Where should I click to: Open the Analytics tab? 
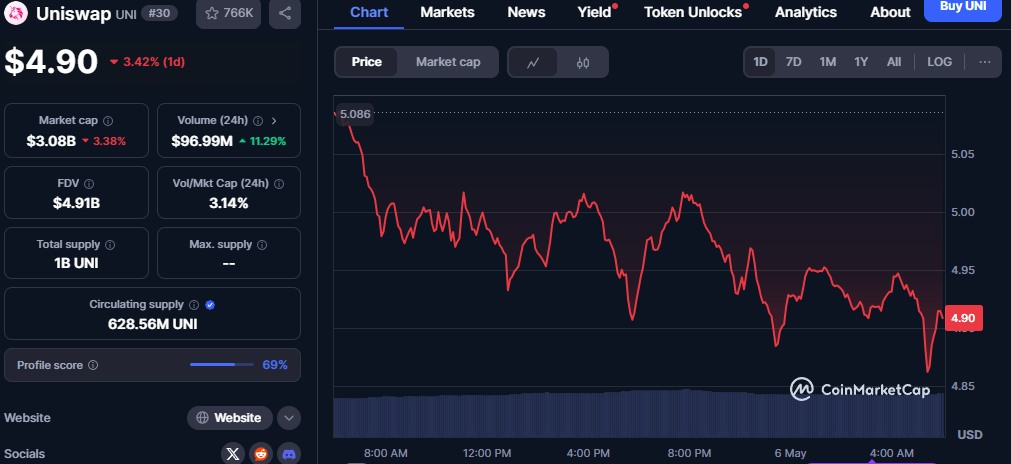click(x=806, y=12)
